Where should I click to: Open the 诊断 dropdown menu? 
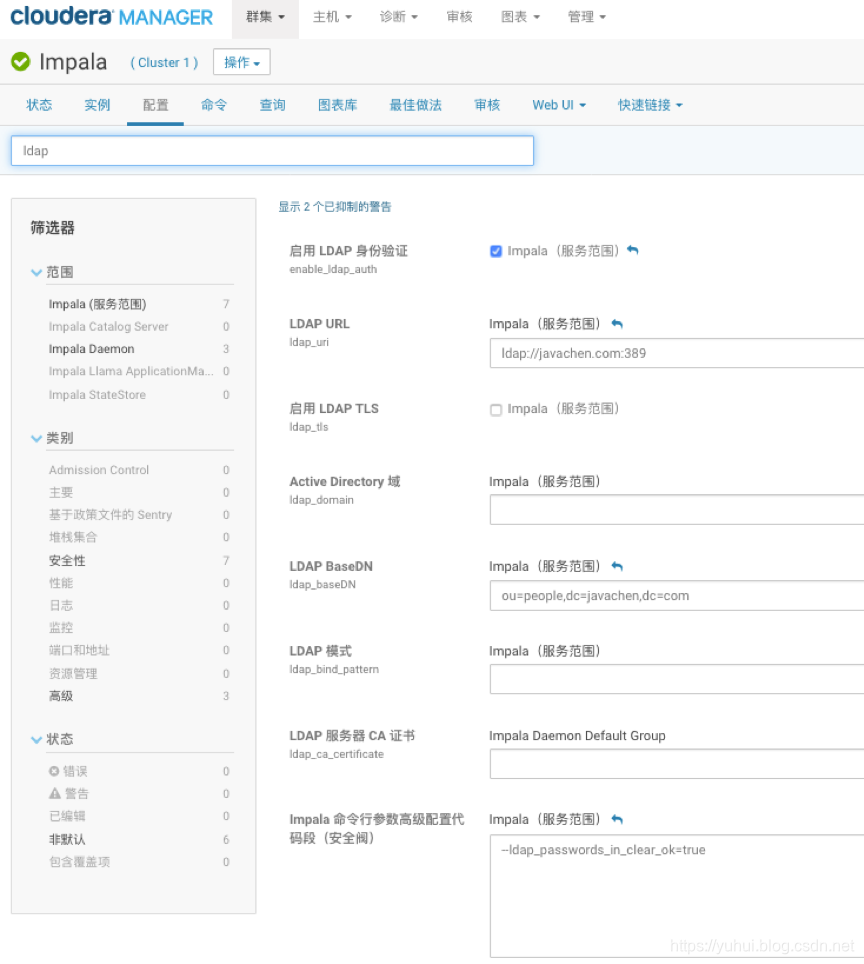(398, 17)
